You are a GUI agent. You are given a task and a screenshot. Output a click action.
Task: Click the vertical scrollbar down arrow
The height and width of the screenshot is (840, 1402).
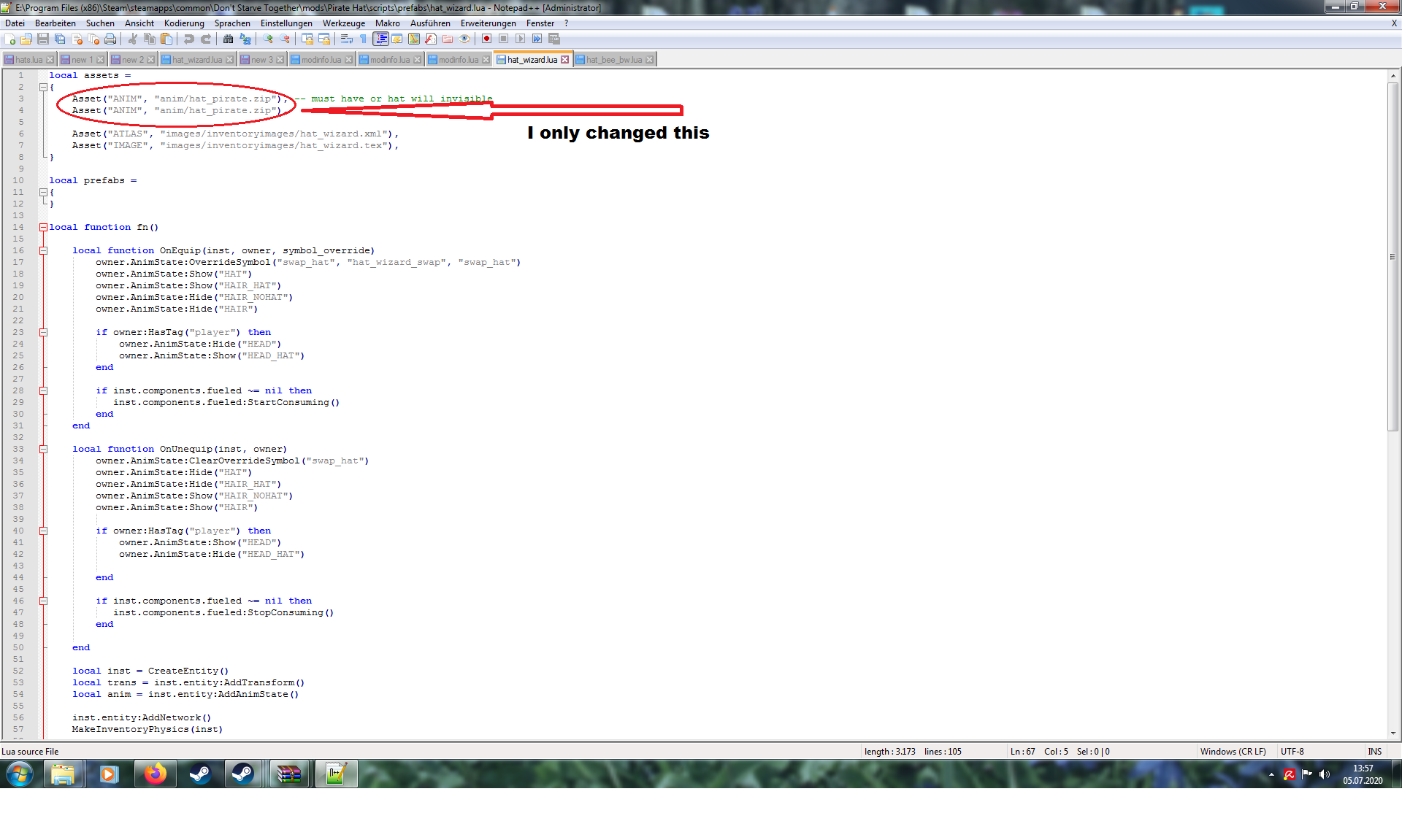[x=1393, y=733]
